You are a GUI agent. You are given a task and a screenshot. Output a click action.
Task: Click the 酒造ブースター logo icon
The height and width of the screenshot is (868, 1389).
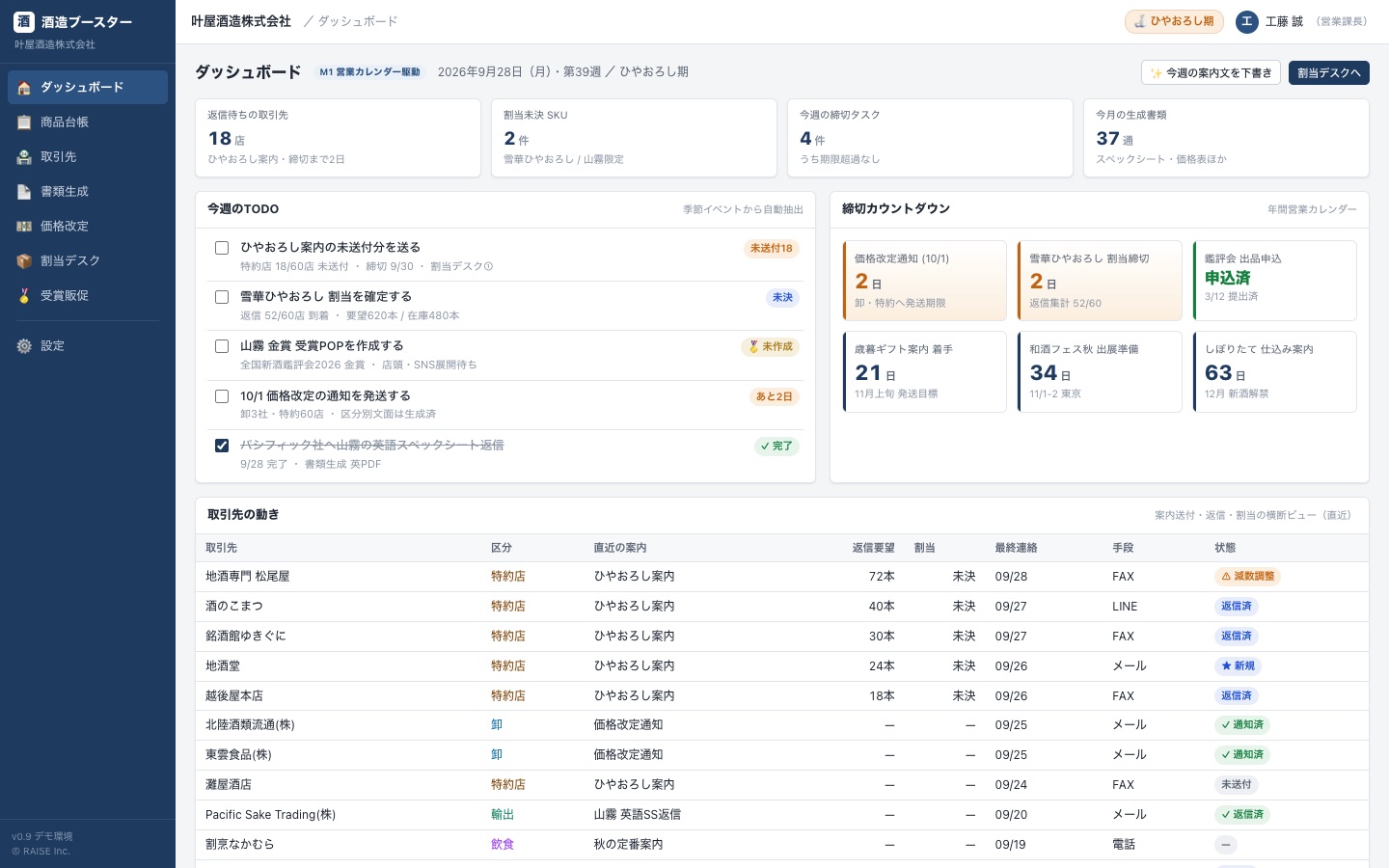(x=24, y=21)
